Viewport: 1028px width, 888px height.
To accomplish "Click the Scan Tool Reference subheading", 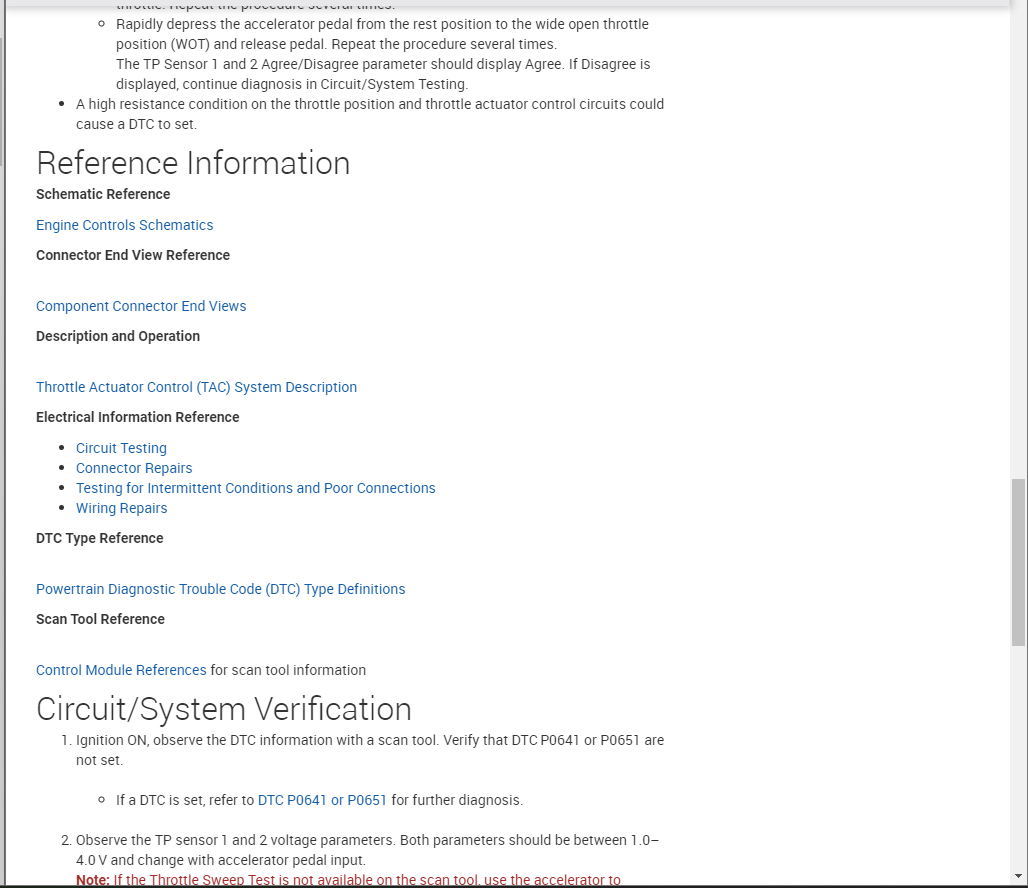I will pyautogui.click(x=100, y=619).
